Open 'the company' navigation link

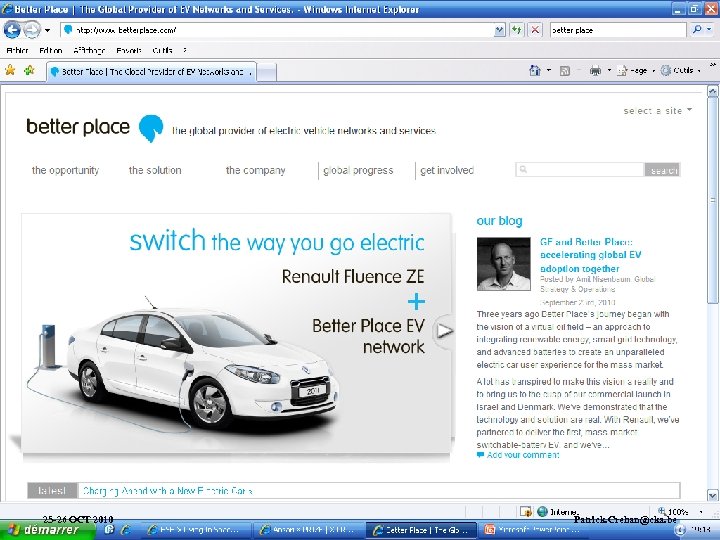[255, 170]
